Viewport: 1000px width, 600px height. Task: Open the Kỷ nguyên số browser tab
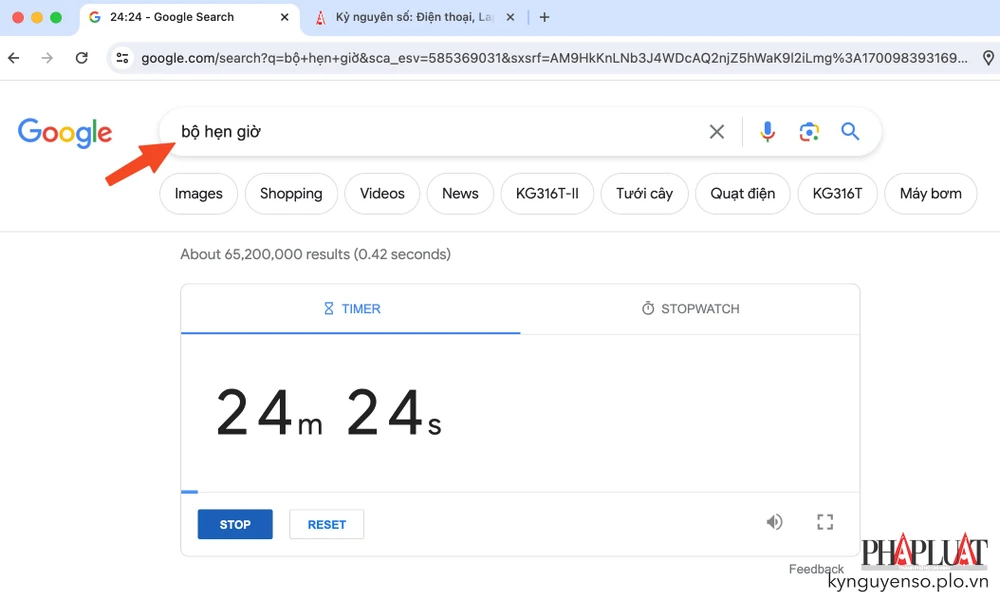pos(410,17)
